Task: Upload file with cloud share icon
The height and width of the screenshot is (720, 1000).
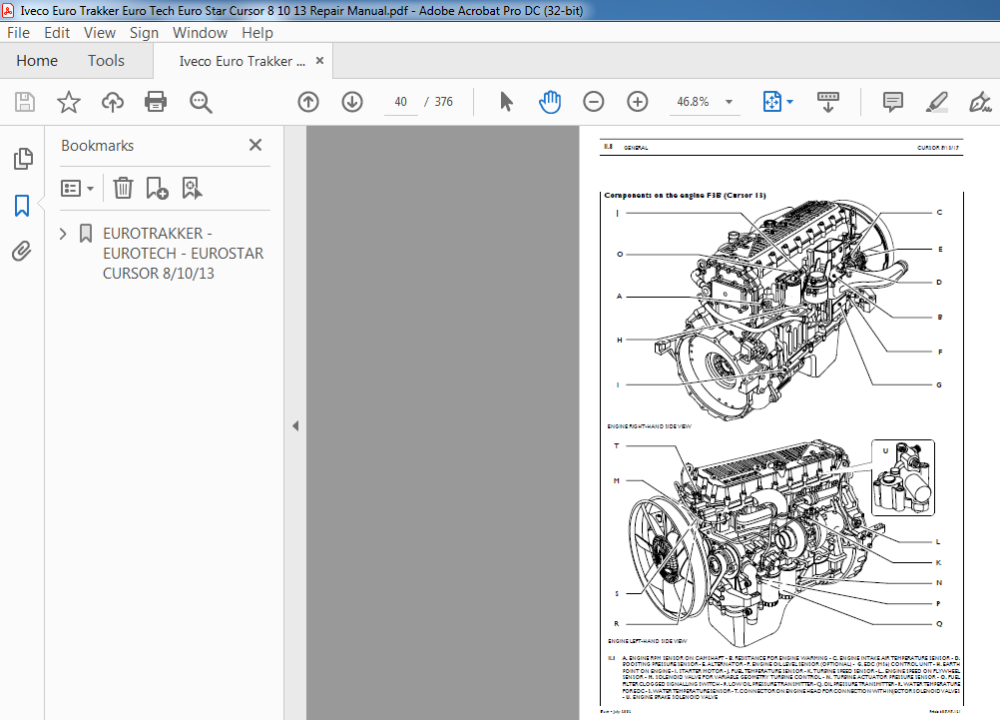Action: 112,102
